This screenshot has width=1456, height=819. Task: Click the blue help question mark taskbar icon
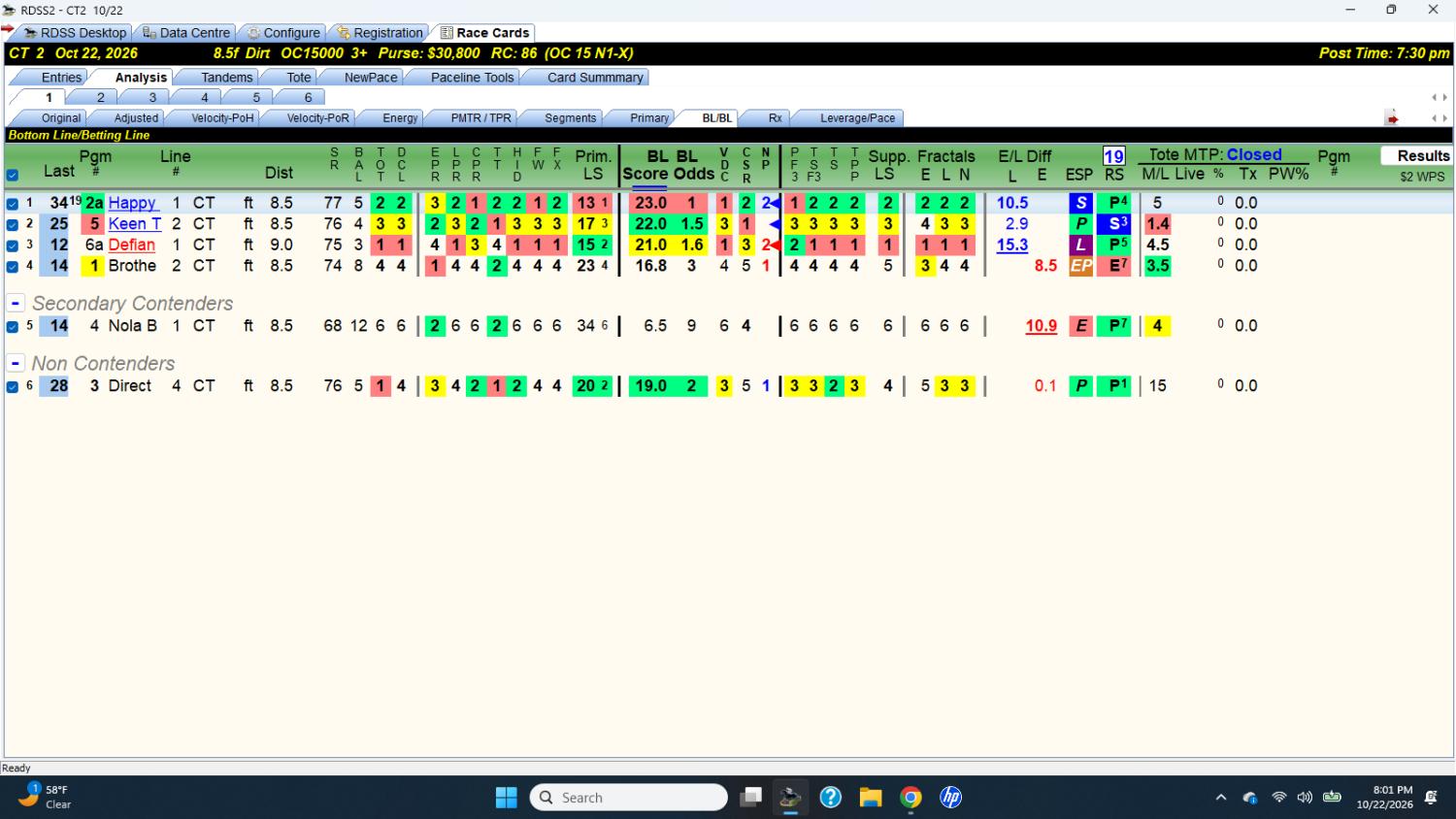831,798
